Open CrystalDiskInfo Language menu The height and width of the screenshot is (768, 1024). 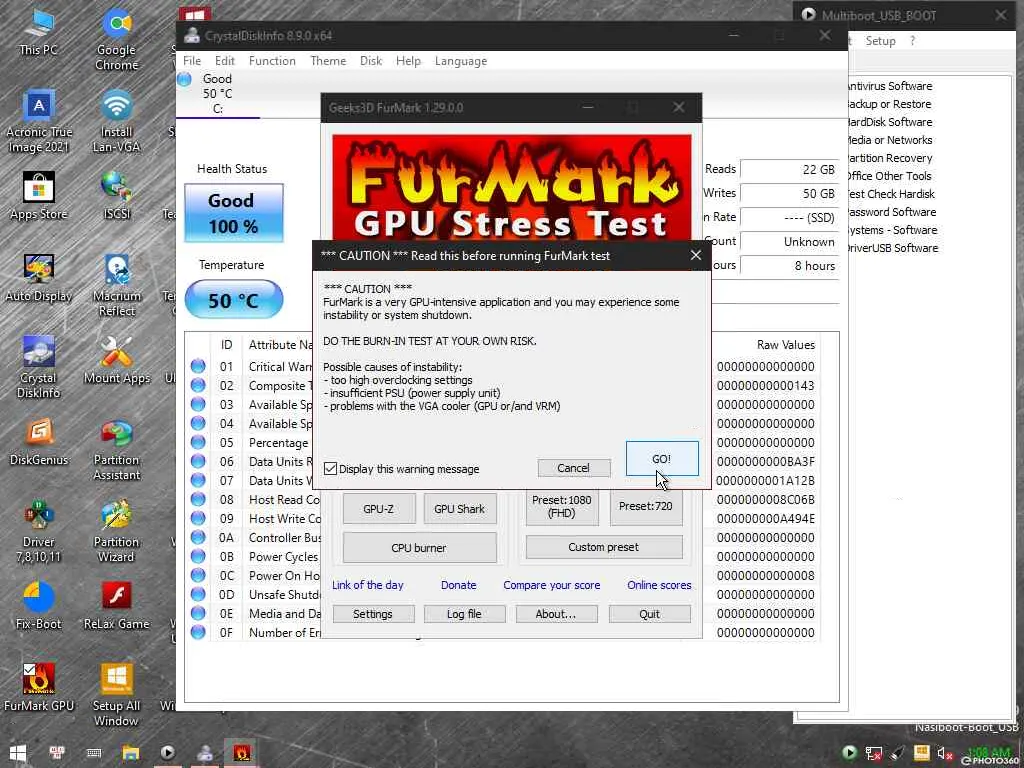tap(461, 61)
